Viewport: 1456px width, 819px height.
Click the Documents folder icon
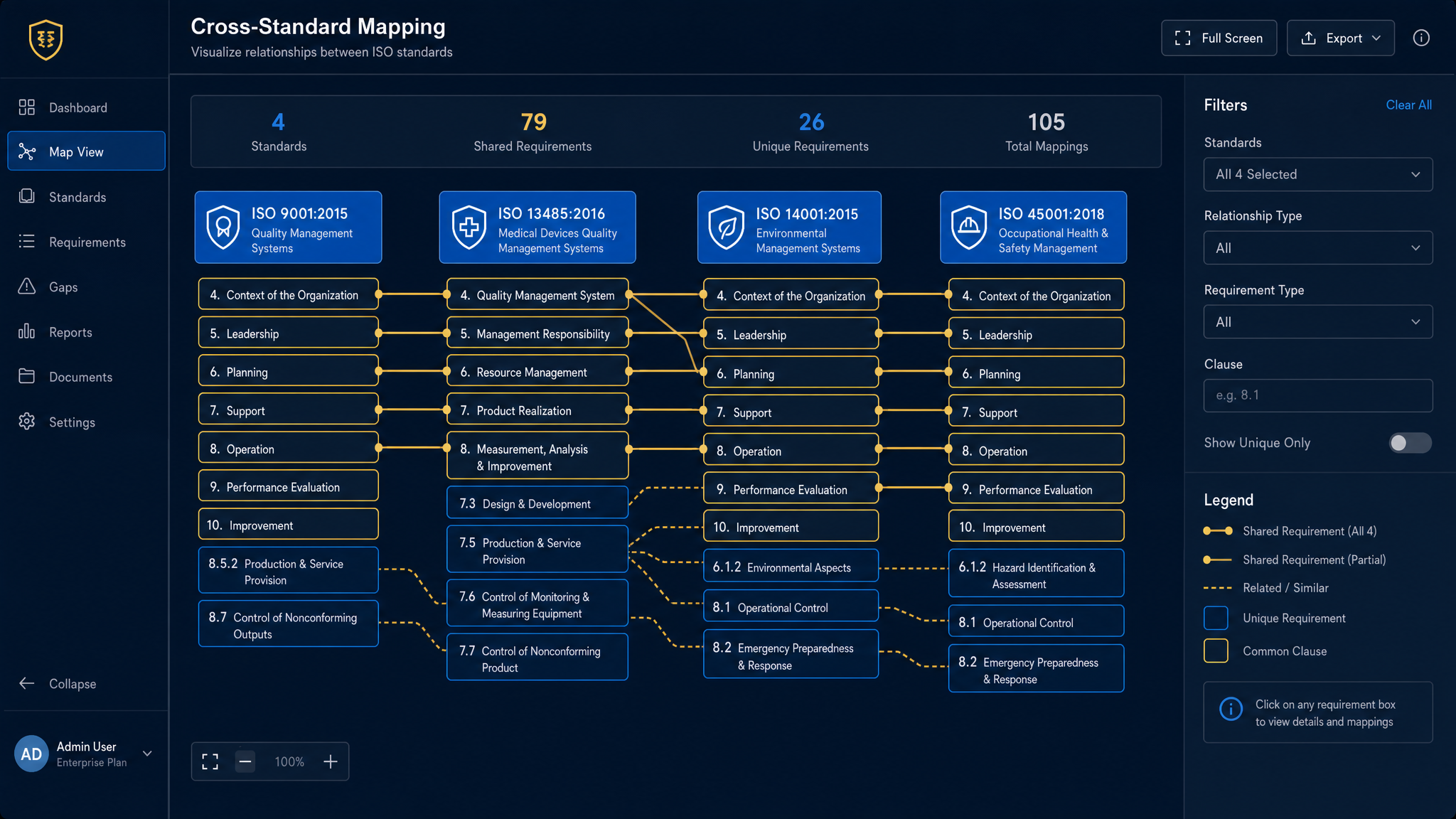(x=27, y=376)
